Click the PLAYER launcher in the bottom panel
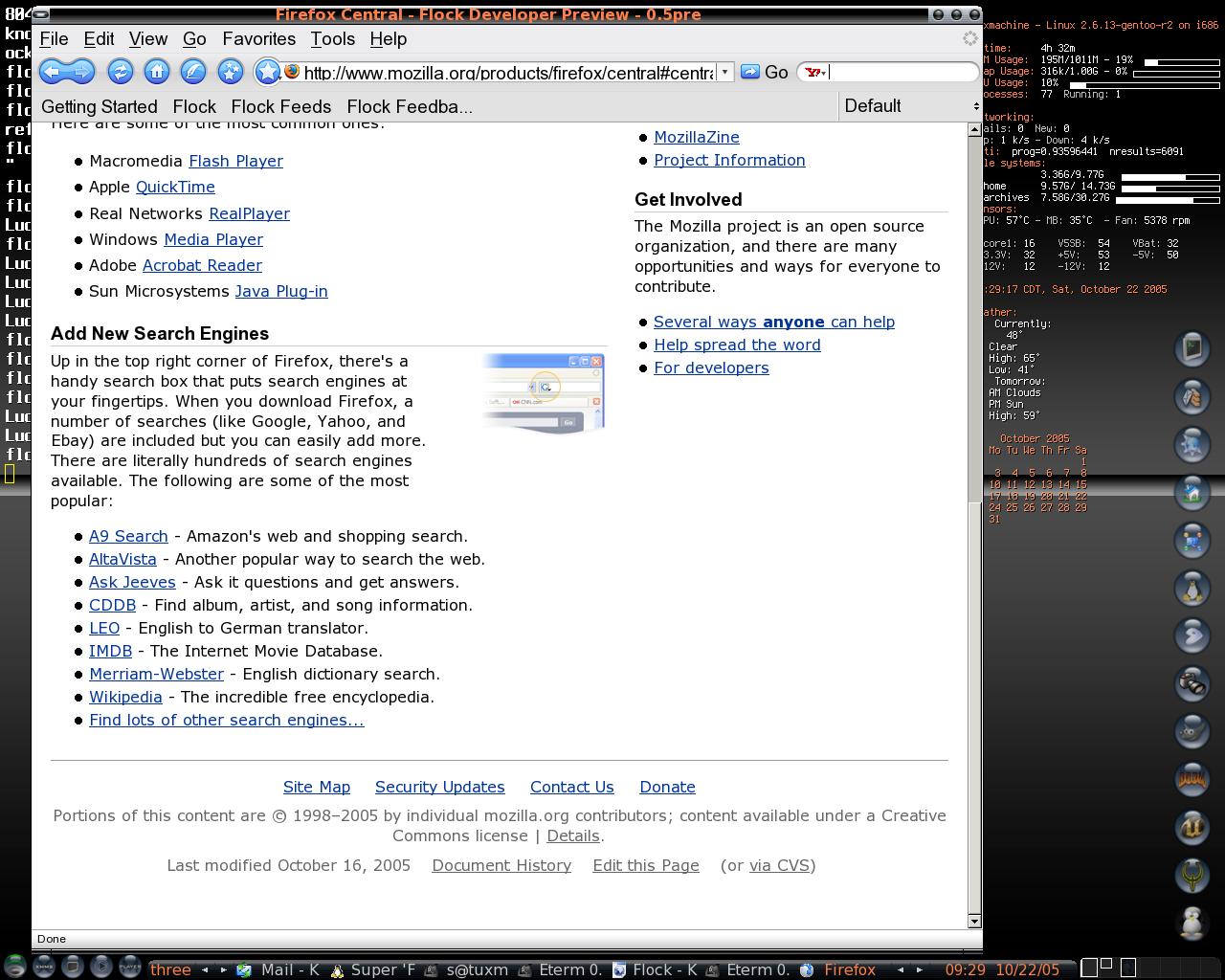 [129, 967]
